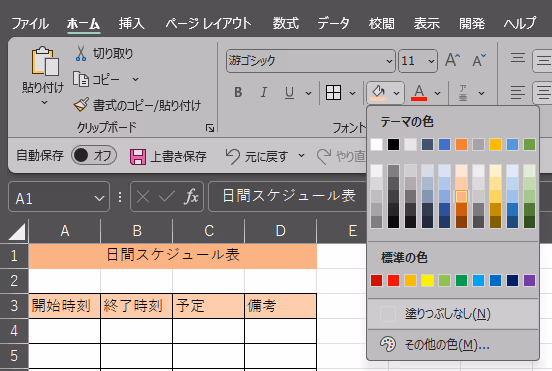The height and width of the screenshot is (371, 552).
Task: Open the font size dropdown showing 11
Action: click(x=431, y=61)
